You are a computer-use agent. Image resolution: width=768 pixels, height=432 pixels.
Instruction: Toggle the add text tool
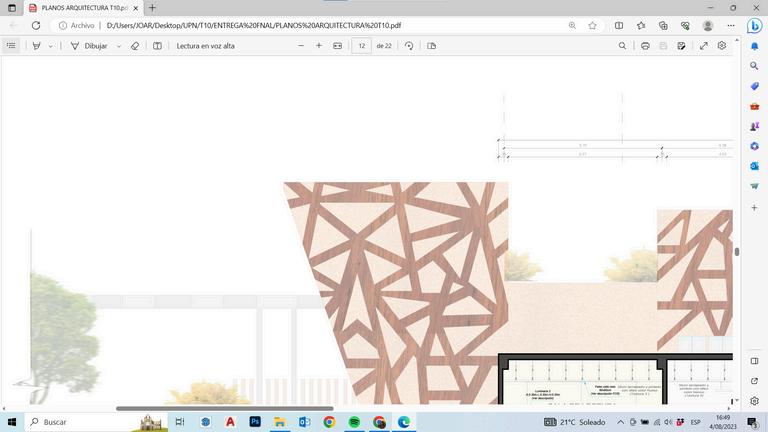(x=157, y=46)
